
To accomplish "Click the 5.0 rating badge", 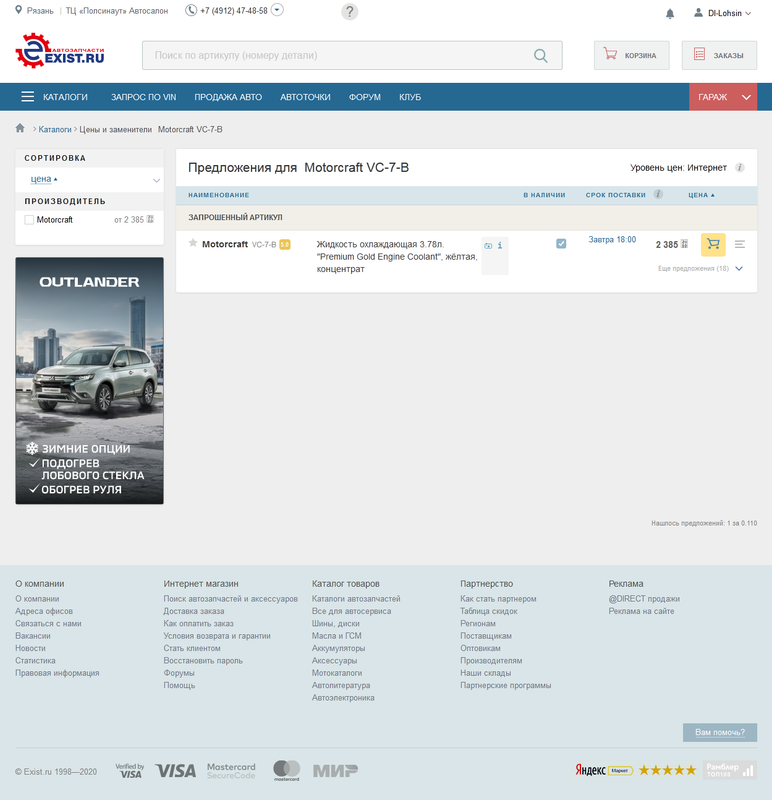I will click(285, 244).
